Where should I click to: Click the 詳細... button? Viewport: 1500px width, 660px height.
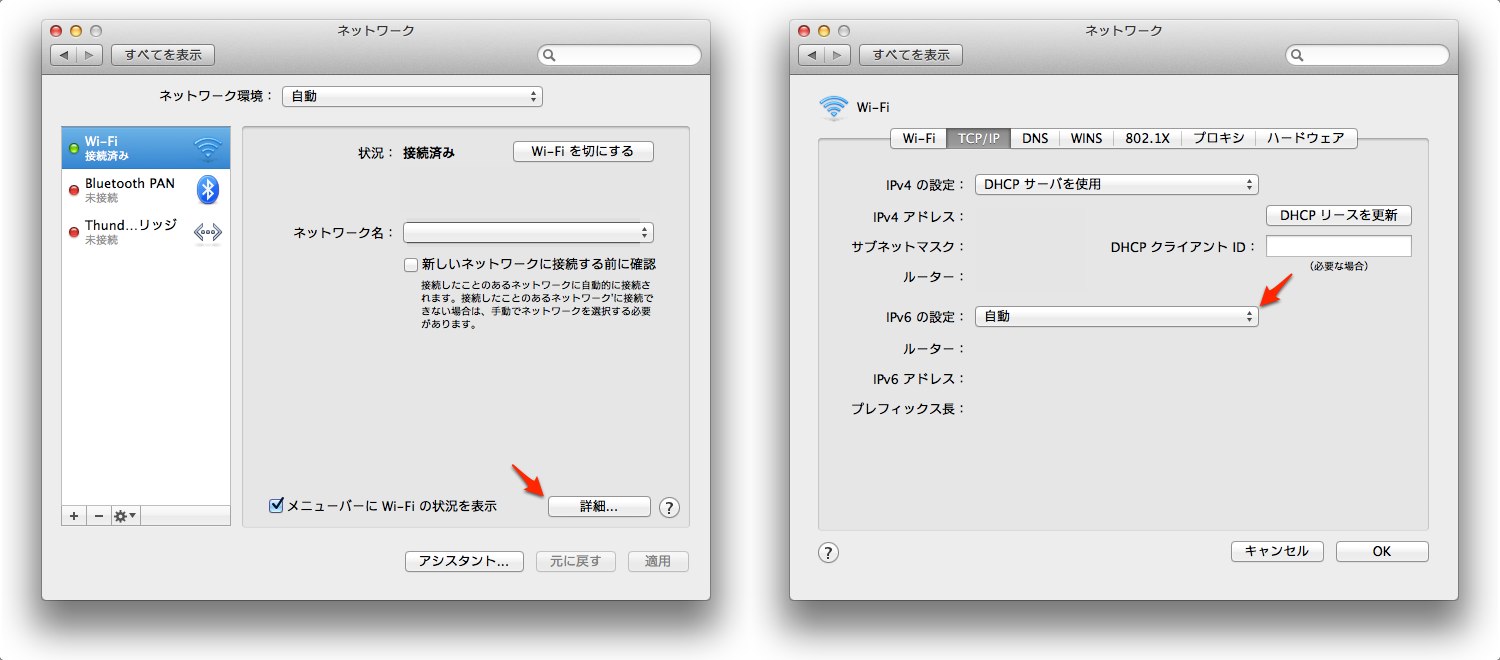[599, 507]
